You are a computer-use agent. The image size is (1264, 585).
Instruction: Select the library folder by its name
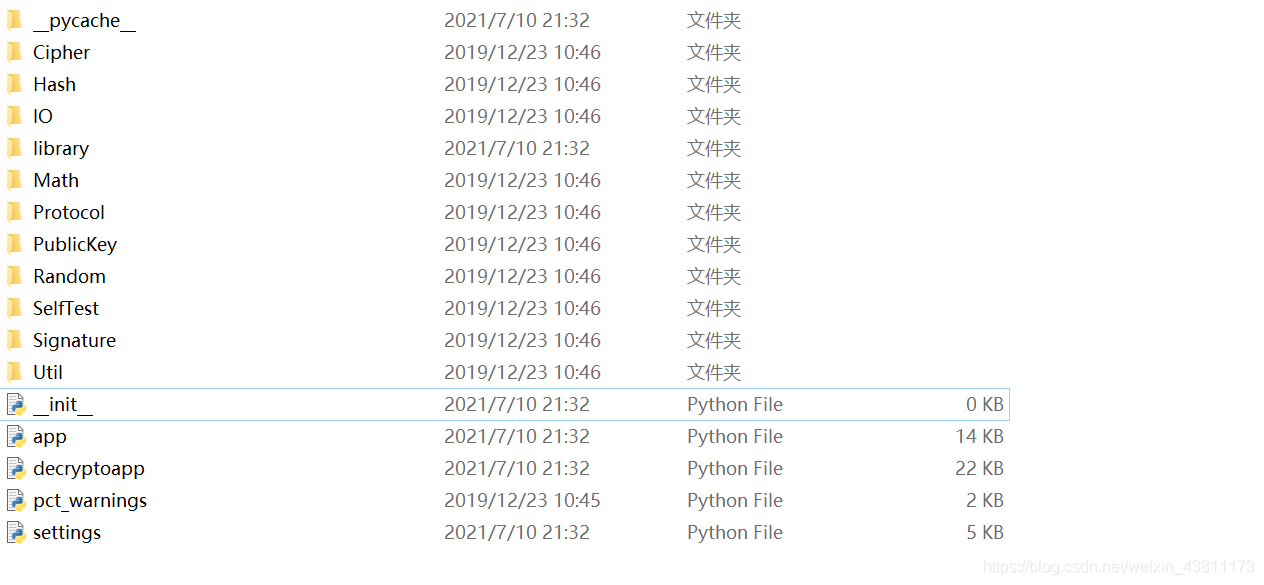click(x=61, y=148)
